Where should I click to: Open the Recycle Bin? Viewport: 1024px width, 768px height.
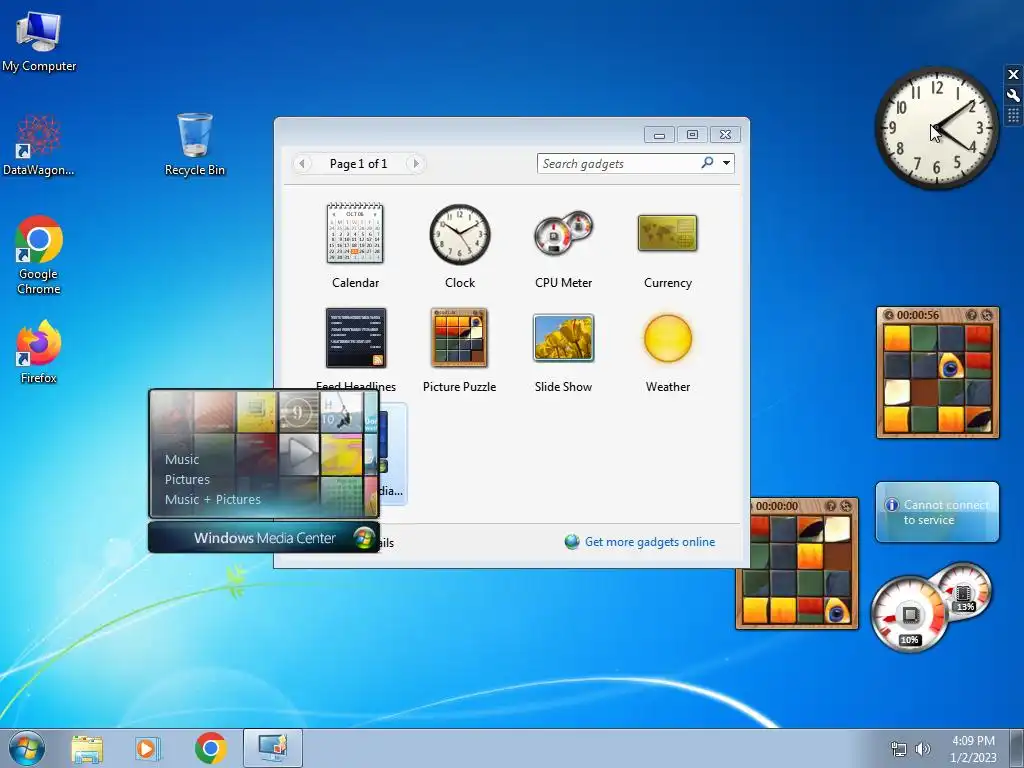point(195,145)
